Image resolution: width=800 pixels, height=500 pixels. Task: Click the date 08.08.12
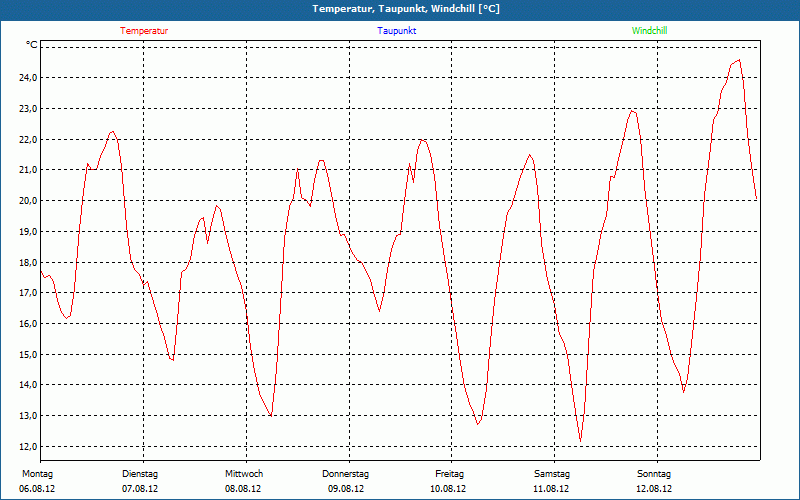243,489
